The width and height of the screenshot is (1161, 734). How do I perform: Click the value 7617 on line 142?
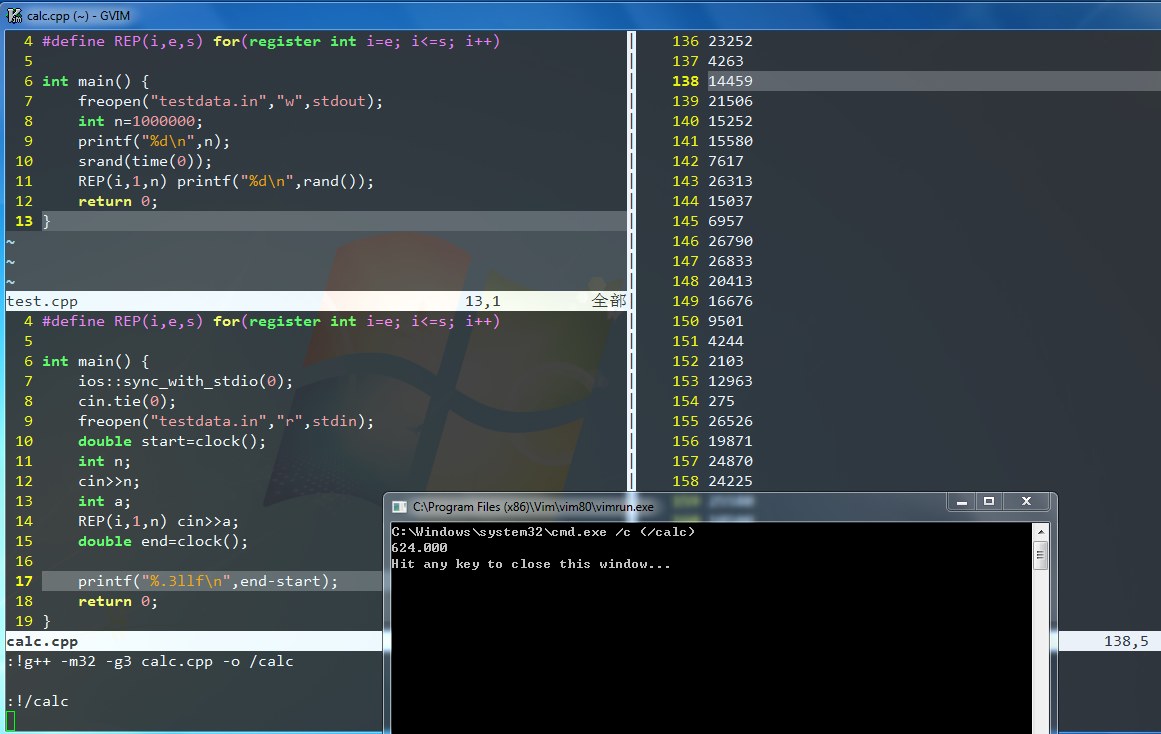pos(726,161)
